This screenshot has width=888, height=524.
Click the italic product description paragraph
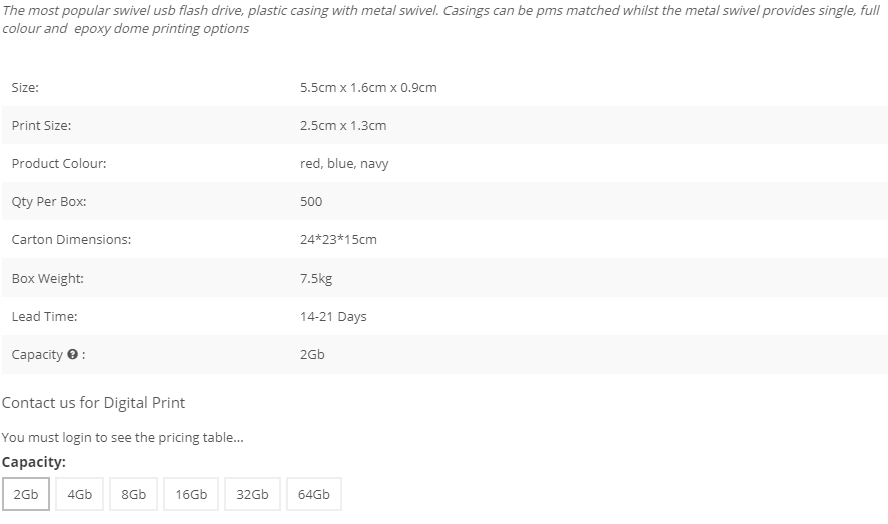pyautogui.click(x=441, y=19)
